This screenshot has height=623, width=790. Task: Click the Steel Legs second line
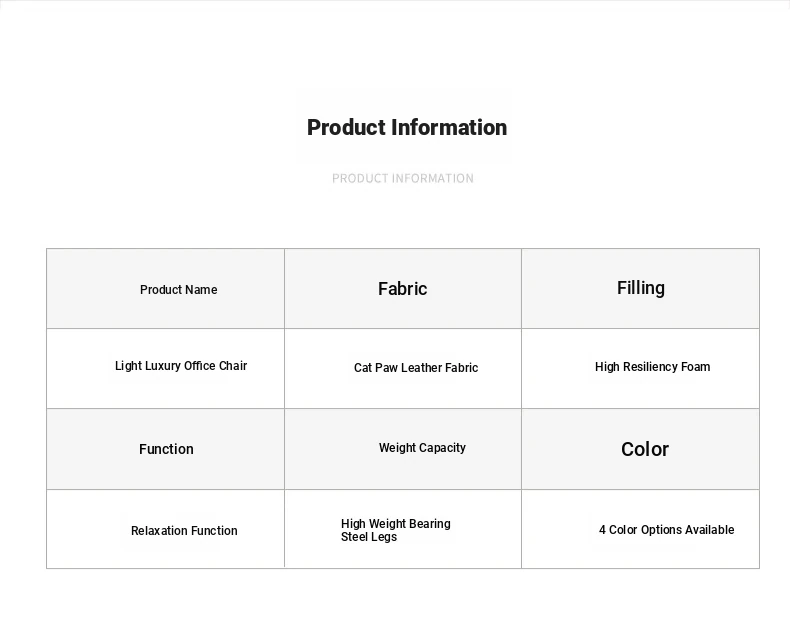(369, 537)
